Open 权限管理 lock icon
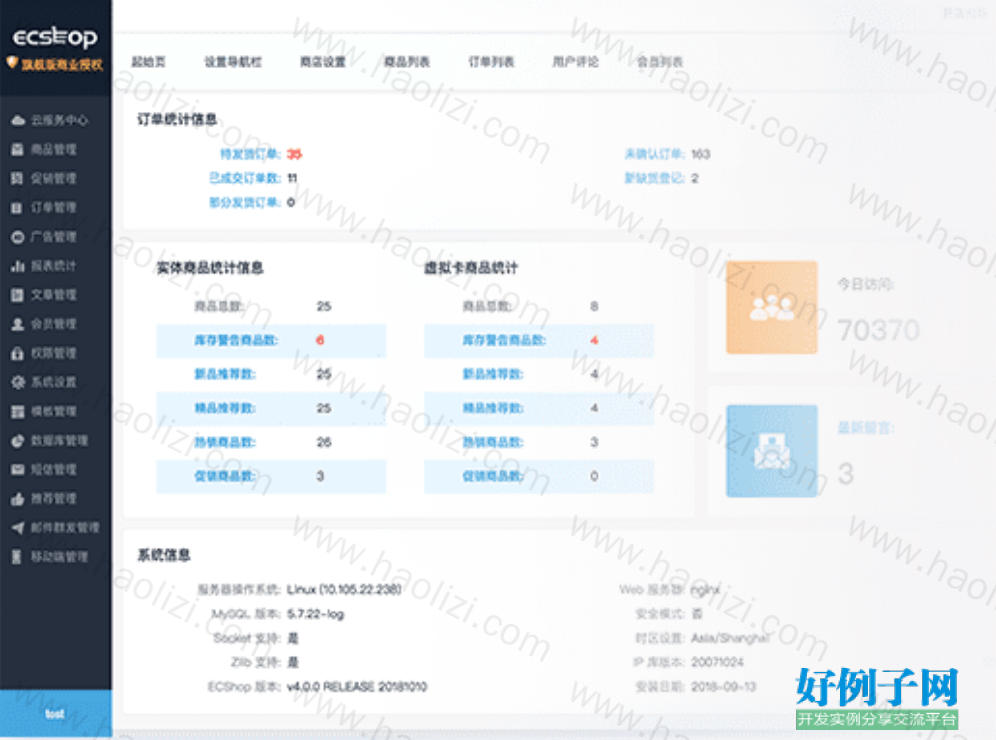This screenshot has width=996, height=740. (18, 353)
